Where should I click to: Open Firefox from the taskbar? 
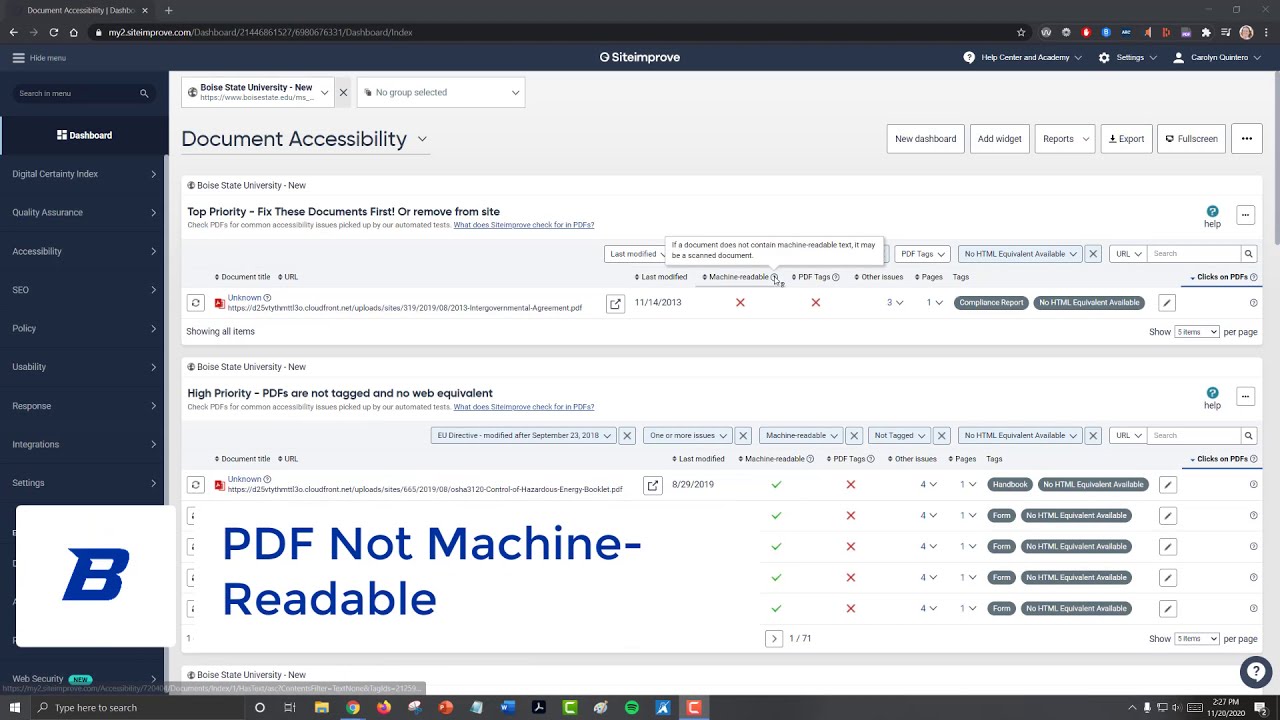(x=384, y=708)
